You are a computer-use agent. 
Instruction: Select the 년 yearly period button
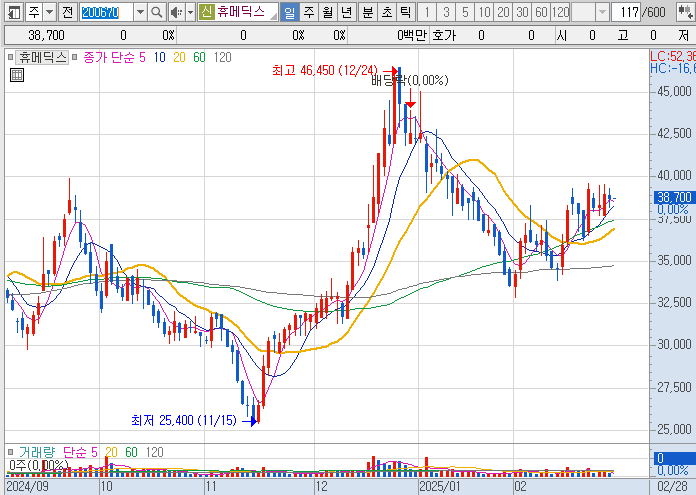tap(347, 12)
